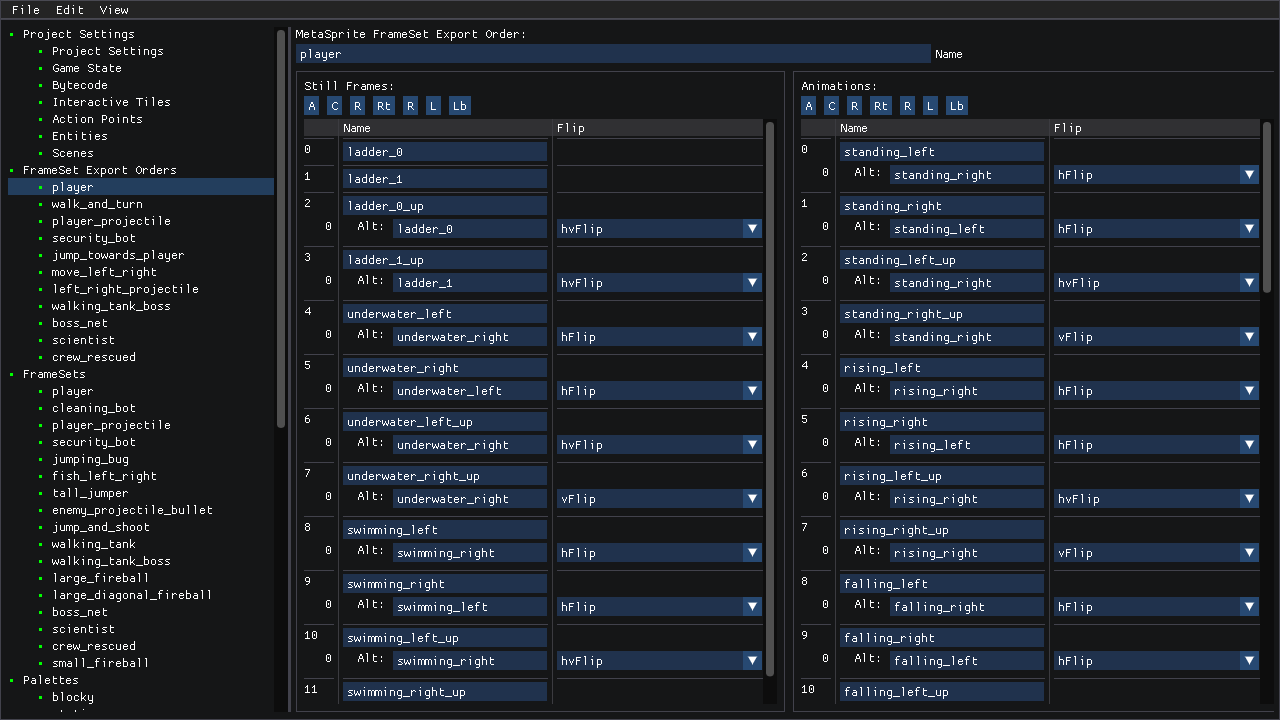Select Scenes in the project tree
1280x720 pixels.
(x=73, y=153)
